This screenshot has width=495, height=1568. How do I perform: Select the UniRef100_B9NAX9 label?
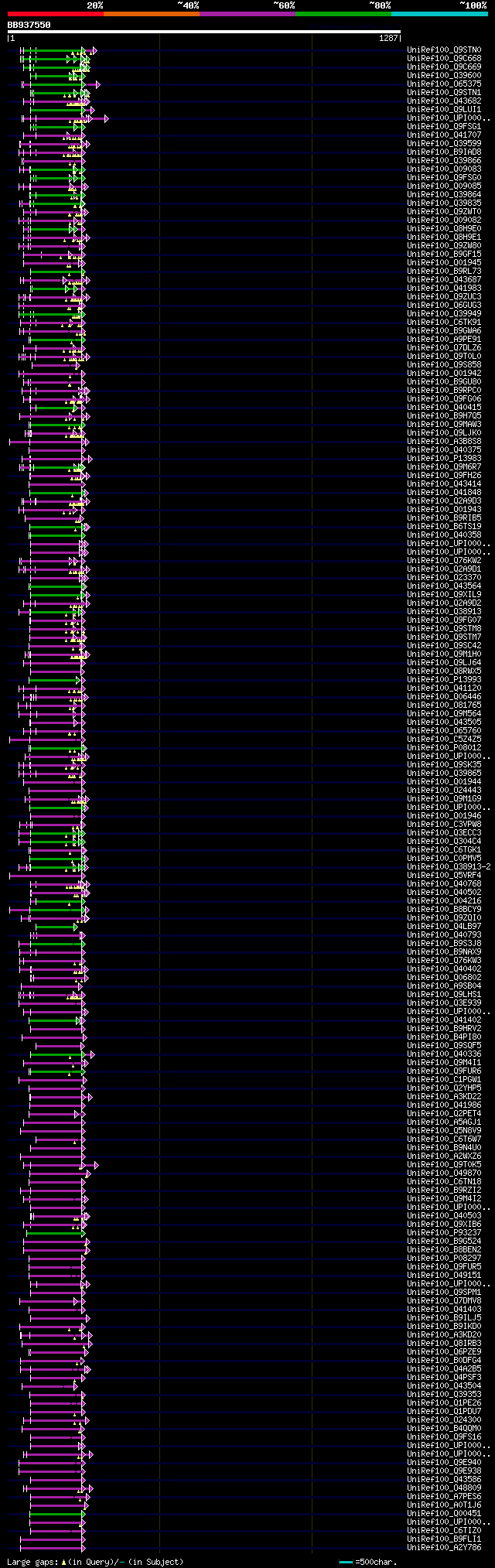[444, 952]
